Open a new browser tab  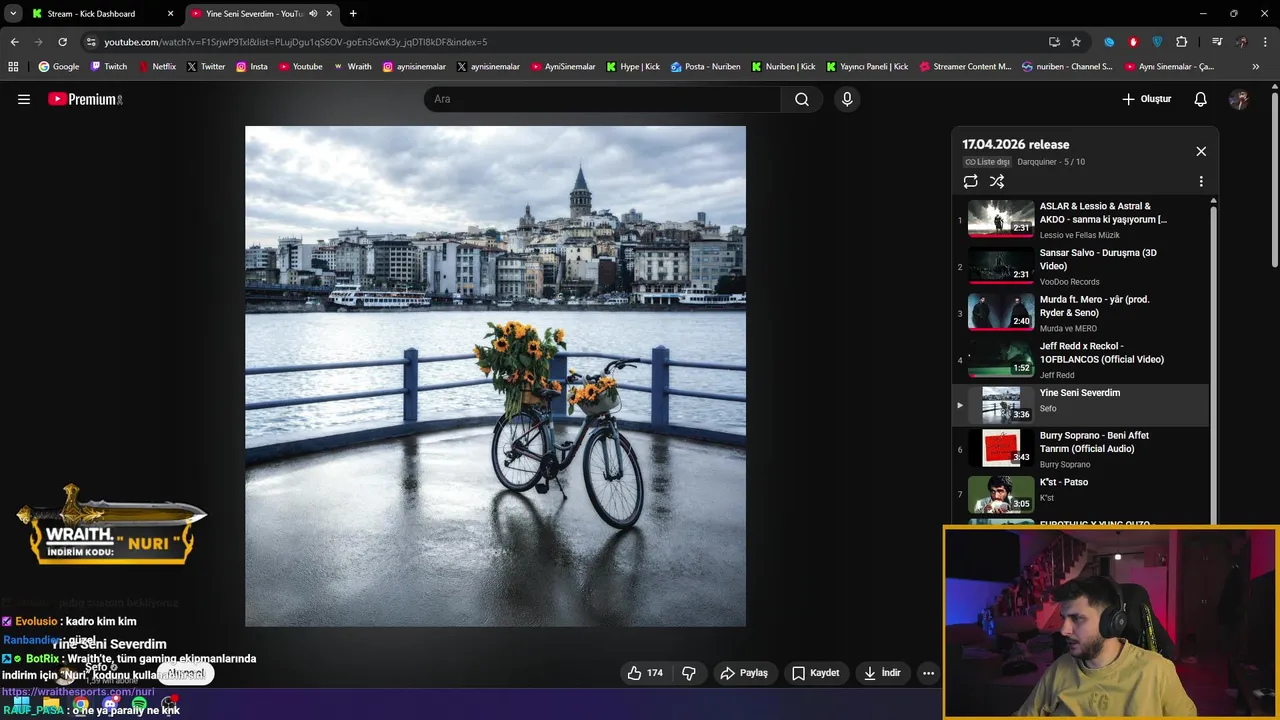[x=353, y=14]
